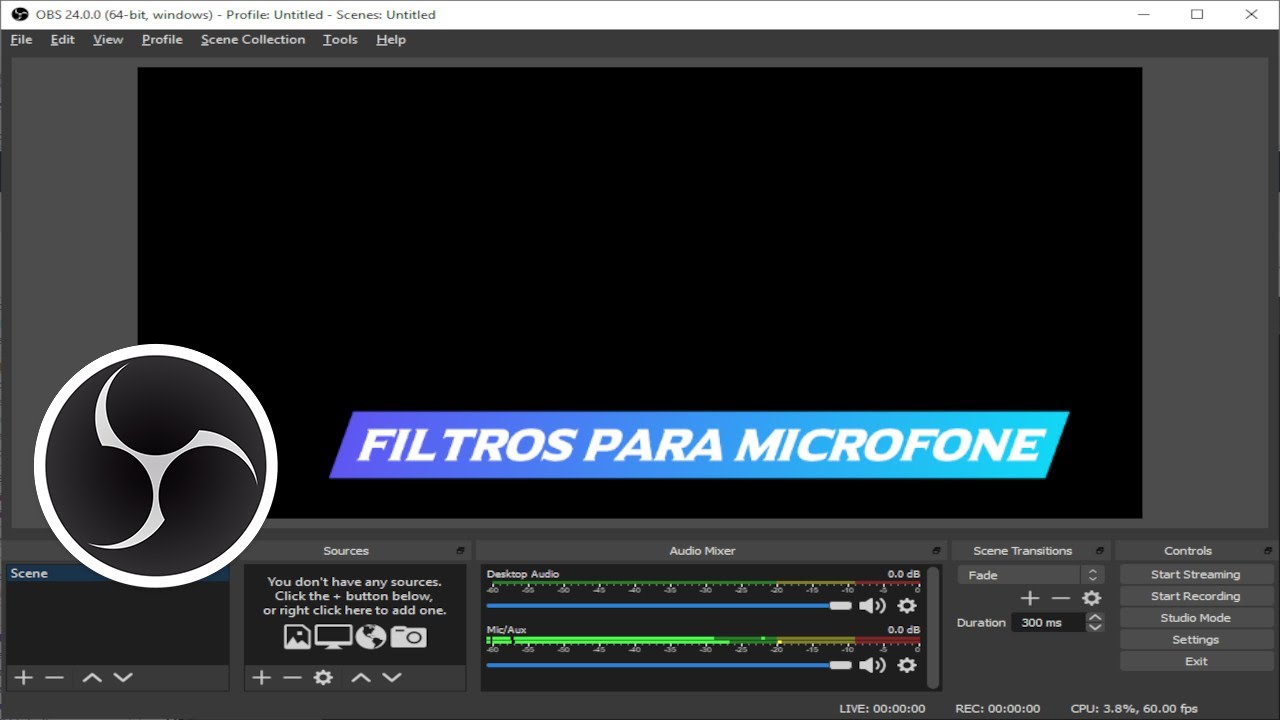Click the black preview canvas

click(640, 293)
